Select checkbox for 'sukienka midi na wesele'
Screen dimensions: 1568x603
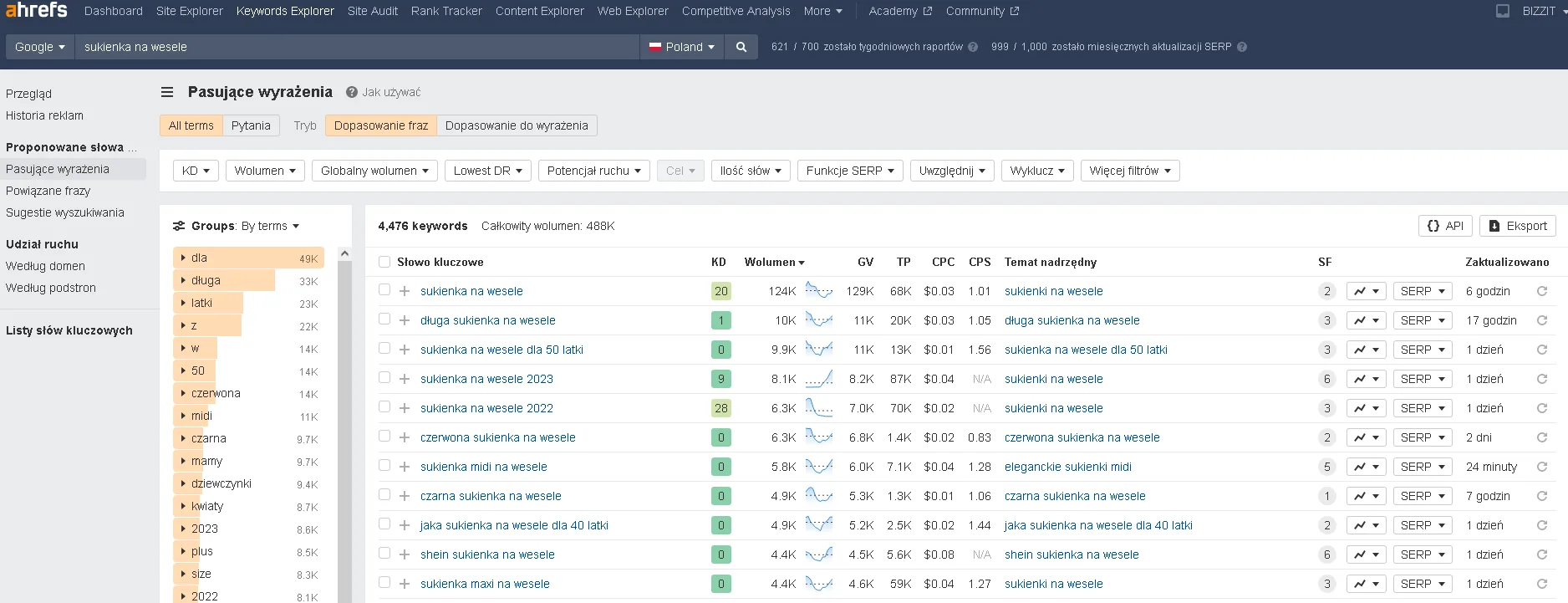click(x=384, y=466)
